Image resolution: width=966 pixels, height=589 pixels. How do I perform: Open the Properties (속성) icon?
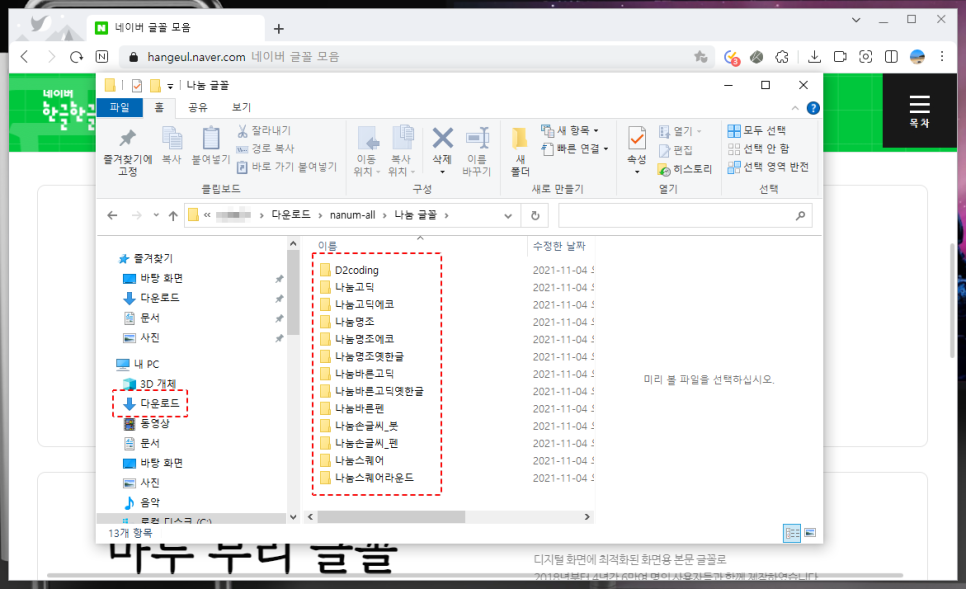(637, 138)
